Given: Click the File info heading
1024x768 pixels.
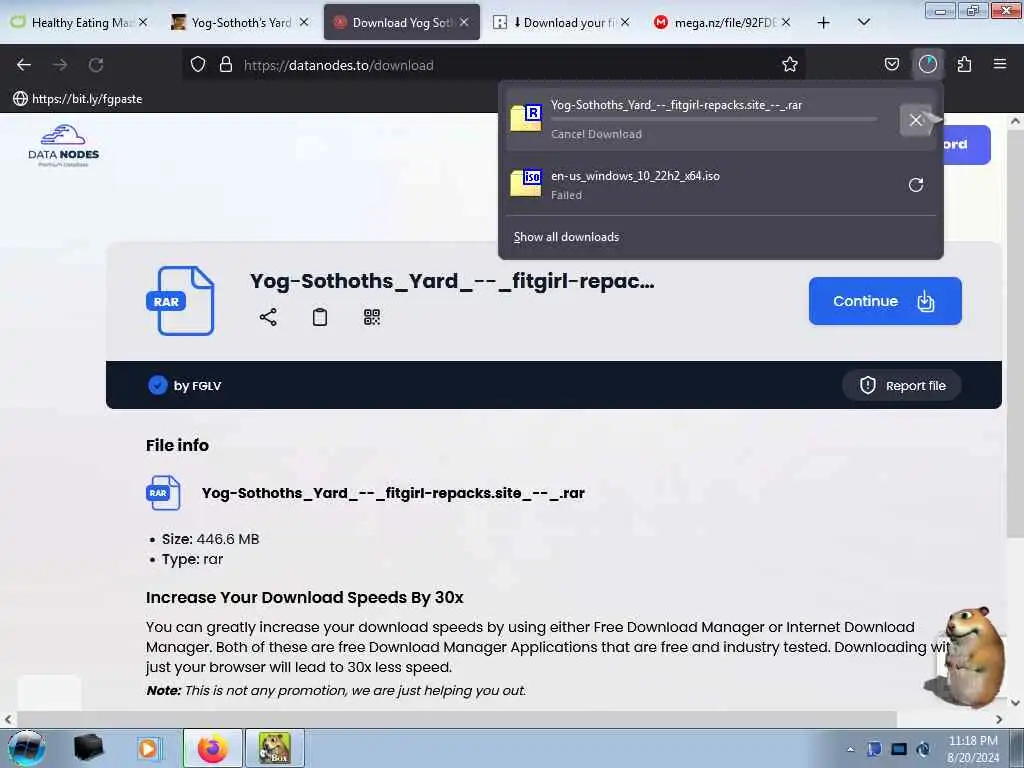Looking at the screenshot, I should (177, 445).
